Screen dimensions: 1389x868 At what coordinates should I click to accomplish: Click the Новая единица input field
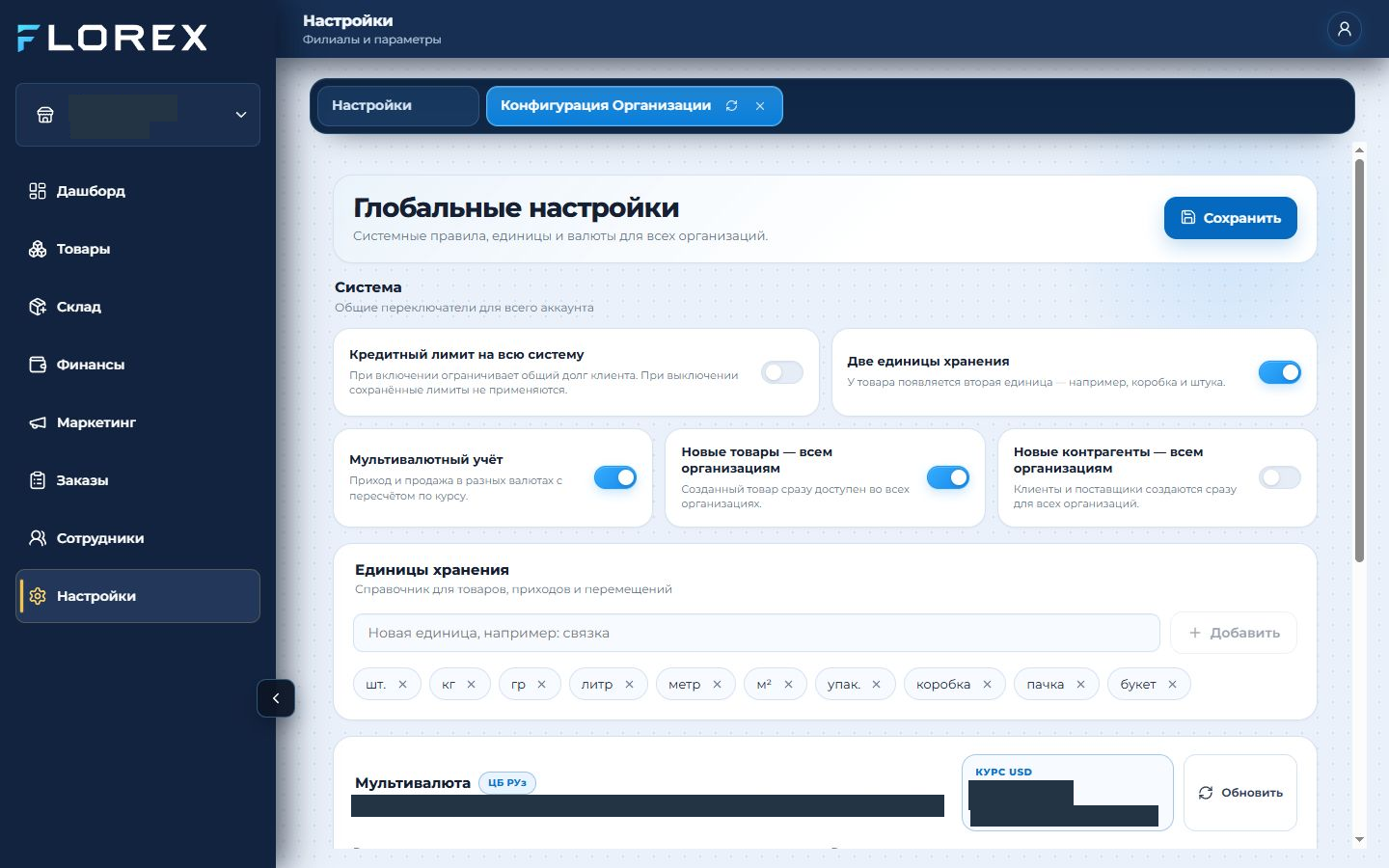point(756,633)
